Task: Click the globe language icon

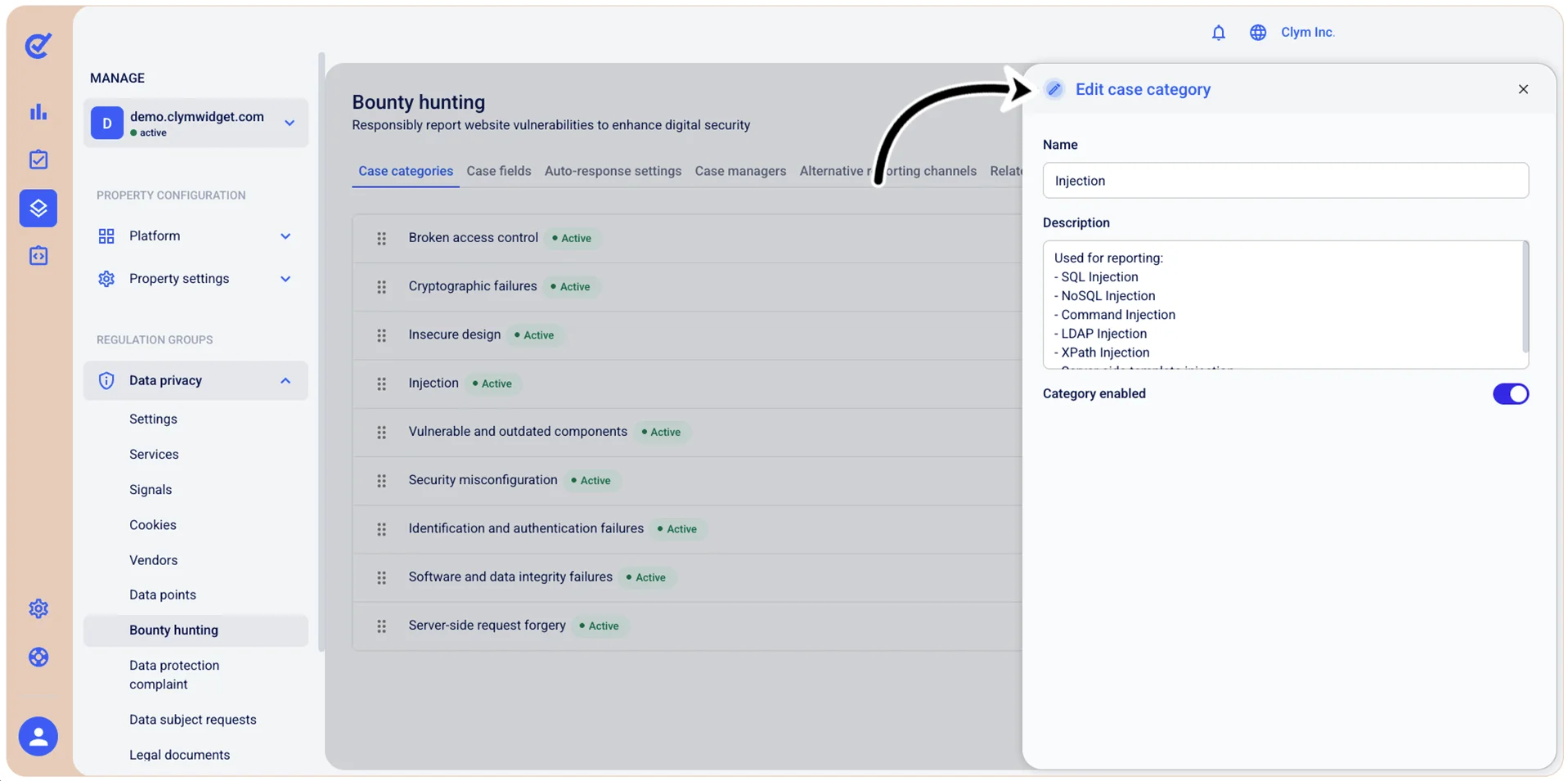Action: coord(1258,33)
